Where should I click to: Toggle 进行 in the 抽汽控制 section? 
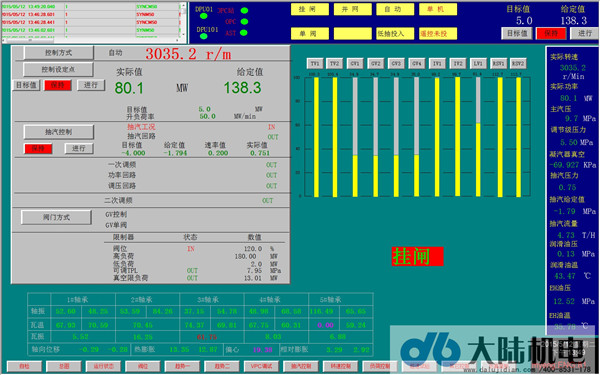click(x=78, y=148)
